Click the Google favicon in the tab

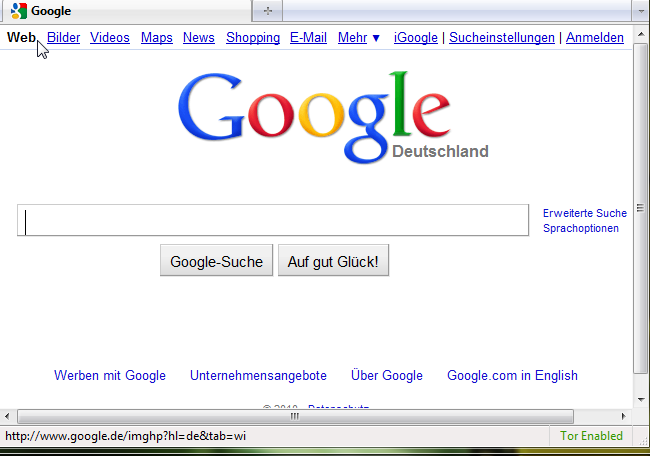(x=19, y=11)
